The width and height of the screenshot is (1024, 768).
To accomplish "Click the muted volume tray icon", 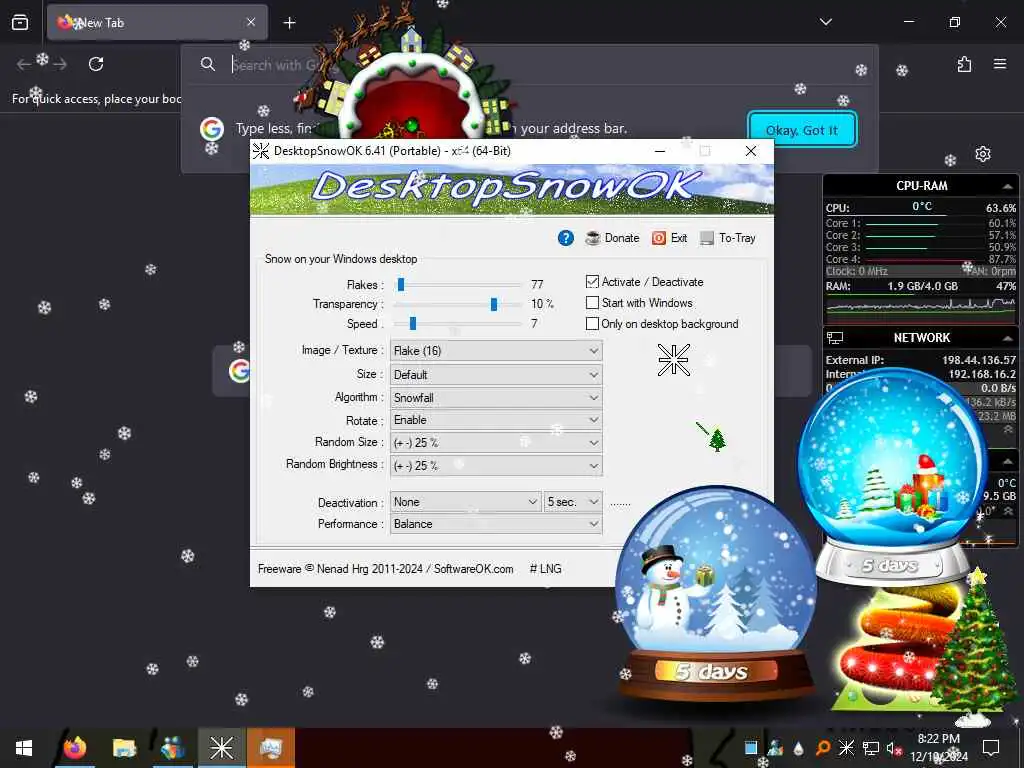I will tap(894, 748).
